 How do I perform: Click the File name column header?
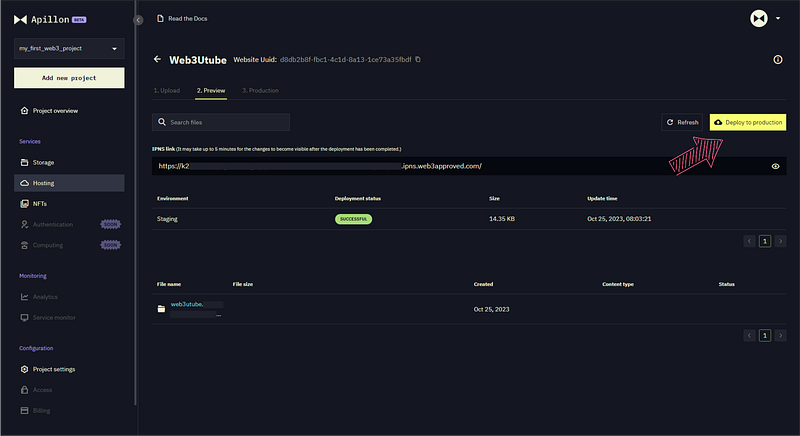[x=169, y=284]
